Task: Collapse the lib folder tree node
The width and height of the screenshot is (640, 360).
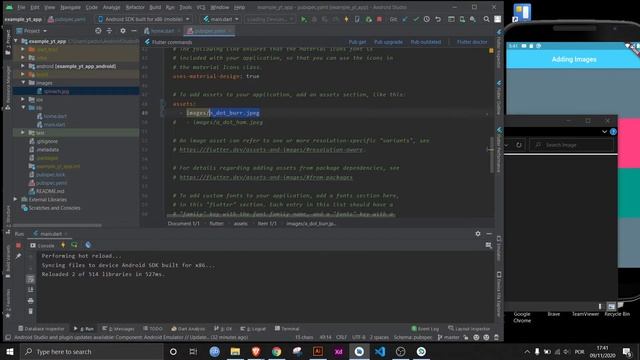Action: click(23, 107)
